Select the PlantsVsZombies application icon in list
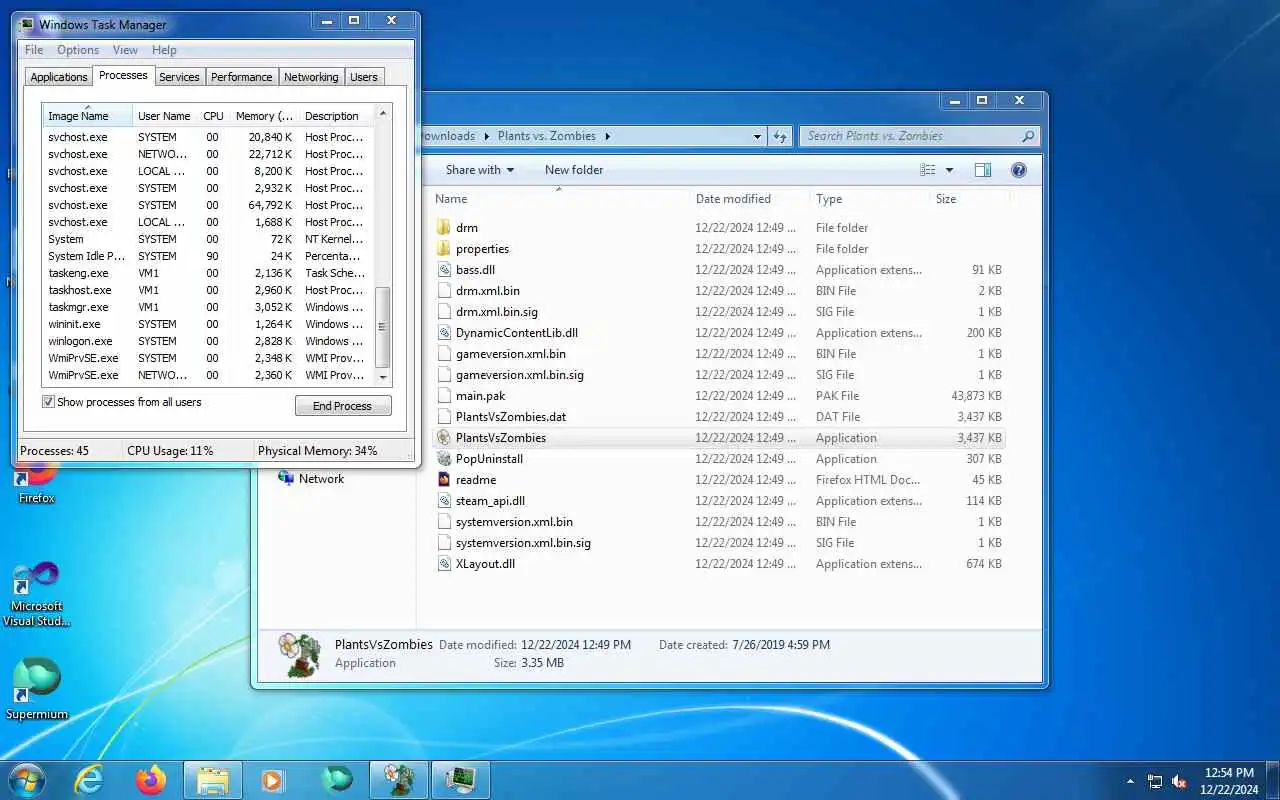 pos(445,438)
